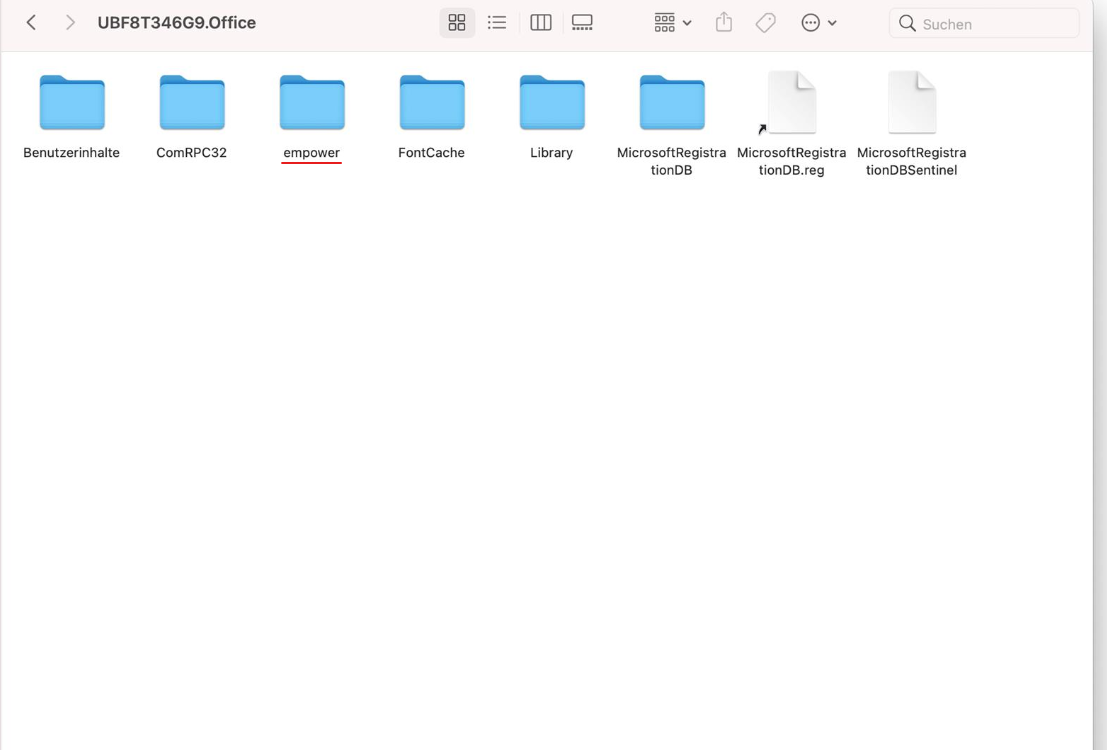Open the group-by options dropdown
Screen dimensions: 1107x750
coord(672,23)
